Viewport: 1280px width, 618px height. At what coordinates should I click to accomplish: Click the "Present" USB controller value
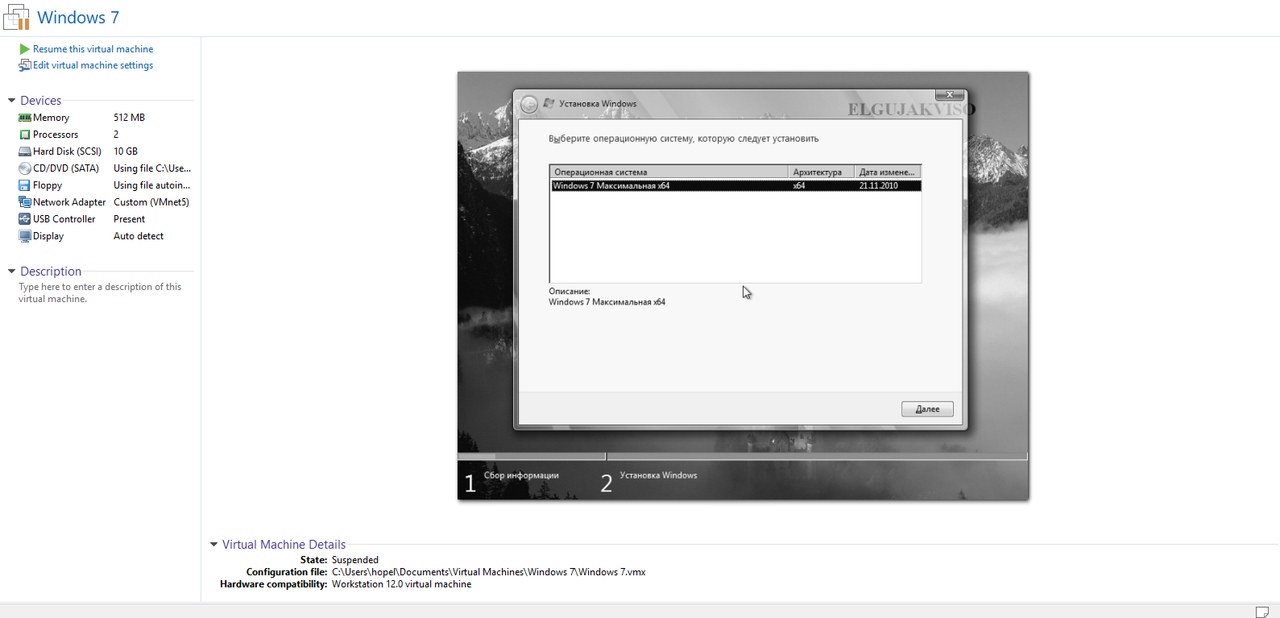pos(130,219)
